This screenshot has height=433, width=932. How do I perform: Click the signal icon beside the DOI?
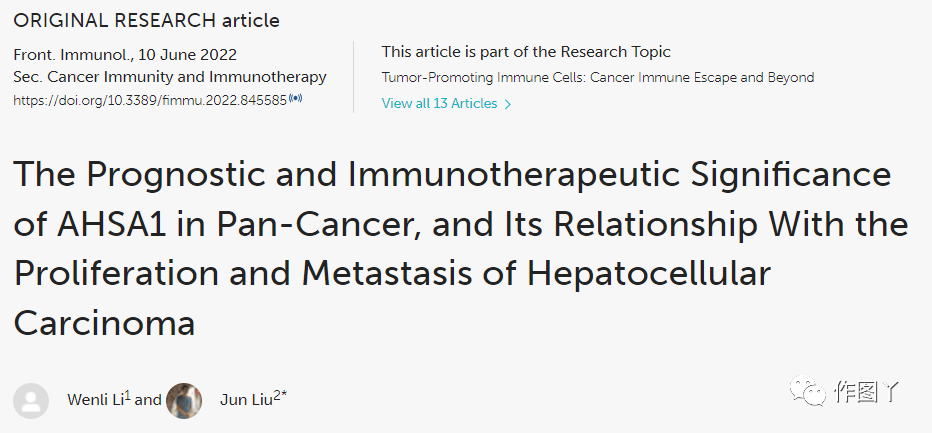pos(296,99)
